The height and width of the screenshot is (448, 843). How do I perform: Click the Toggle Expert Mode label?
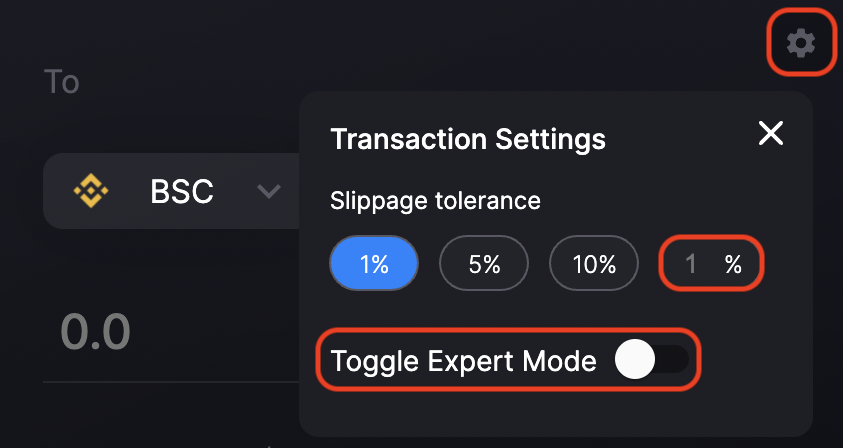pyautogui.click(x=463, y=361)
